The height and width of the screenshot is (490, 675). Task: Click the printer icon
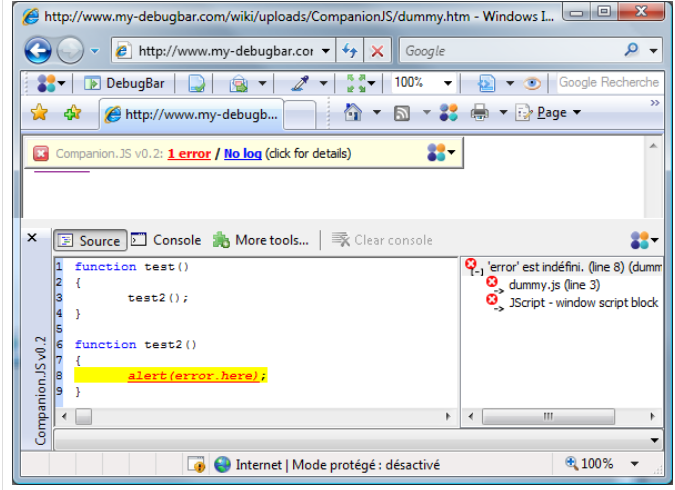coord(479,113)
